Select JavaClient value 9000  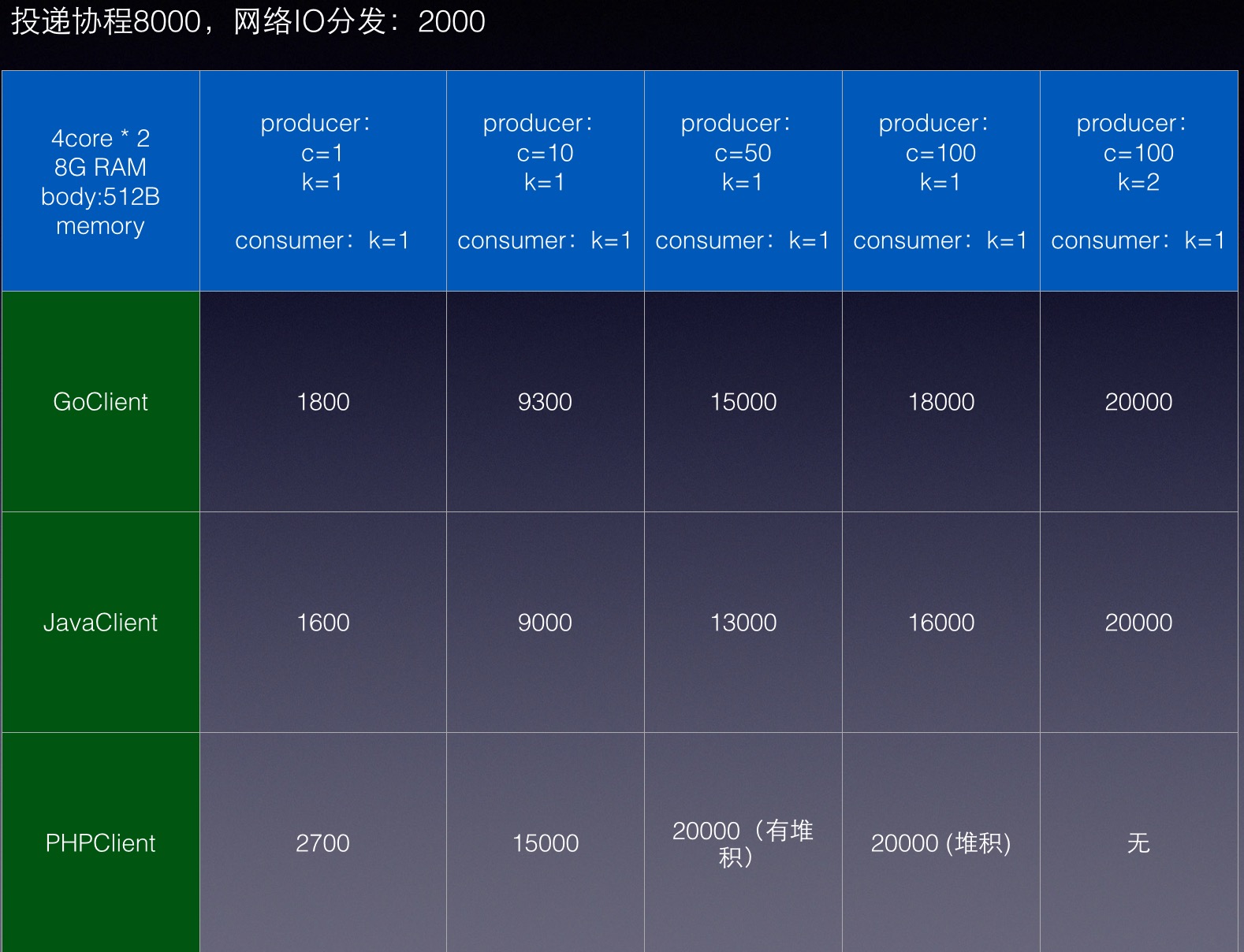pos(545,623)
